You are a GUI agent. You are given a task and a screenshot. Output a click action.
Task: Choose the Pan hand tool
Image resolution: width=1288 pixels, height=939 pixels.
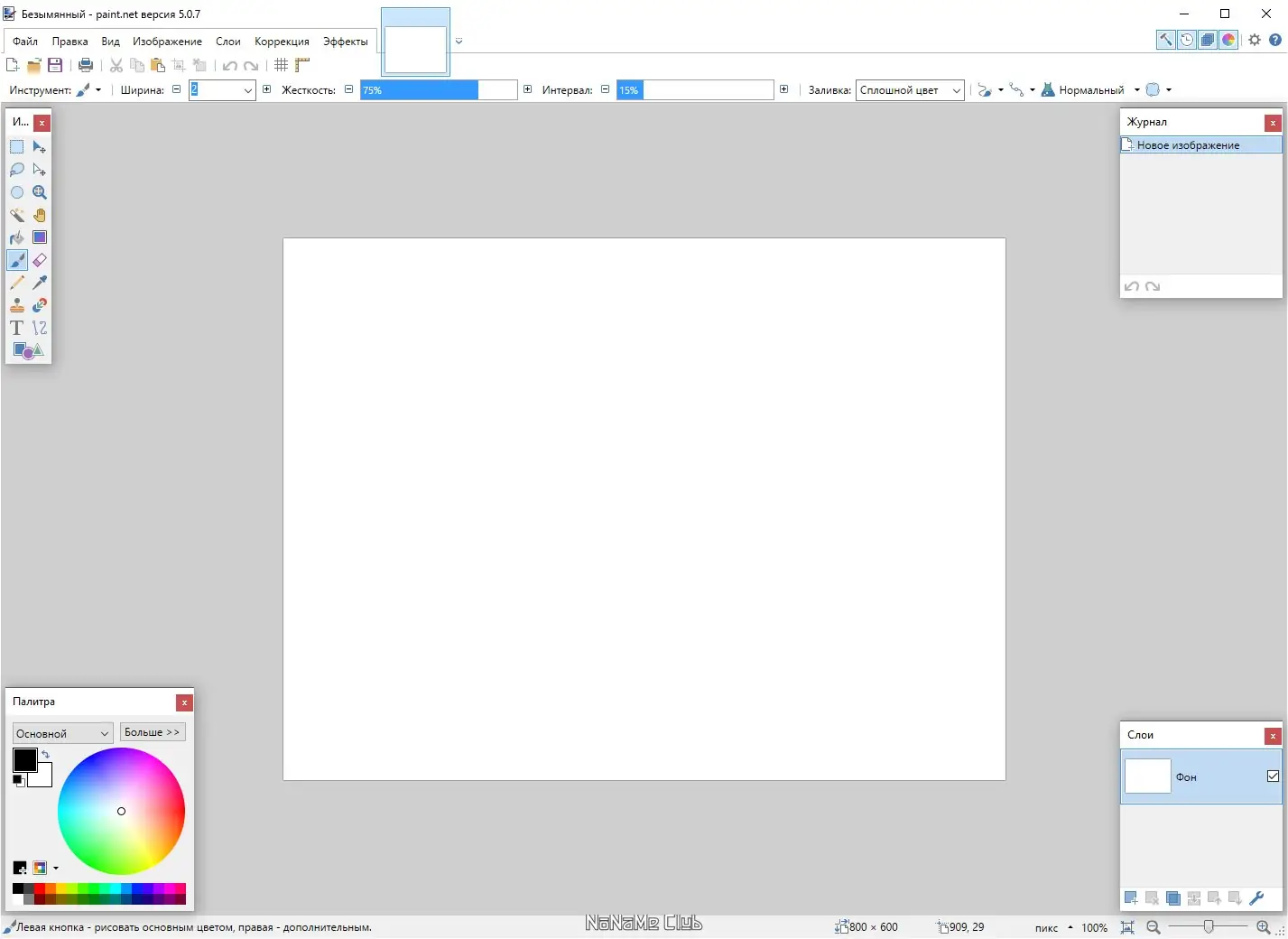tap(40, 215)
